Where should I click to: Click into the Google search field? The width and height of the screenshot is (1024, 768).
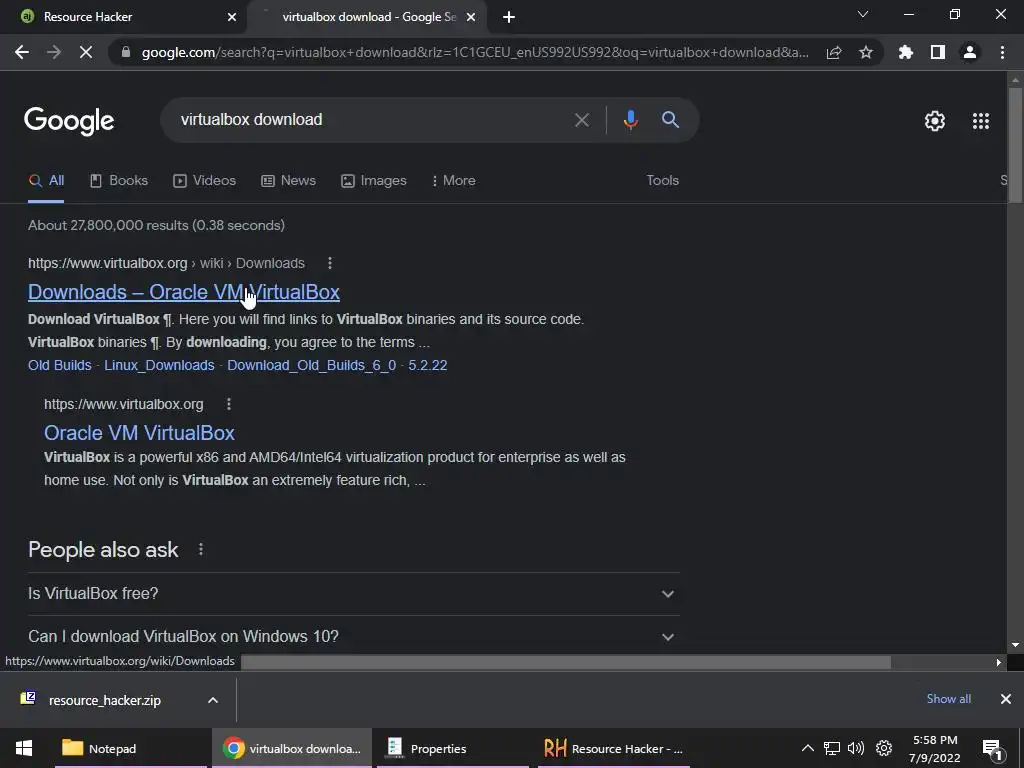pos(372,120)
